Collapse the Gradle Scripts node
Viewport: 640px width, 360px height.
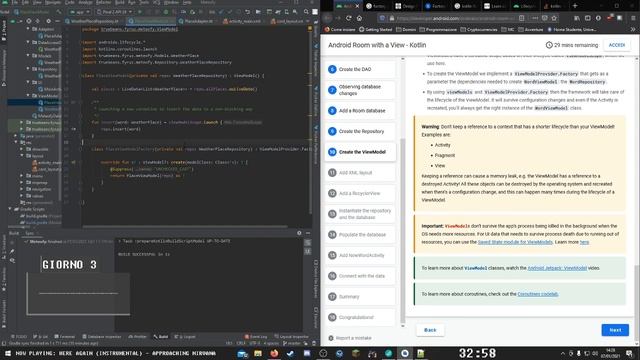tap(10, 209)
